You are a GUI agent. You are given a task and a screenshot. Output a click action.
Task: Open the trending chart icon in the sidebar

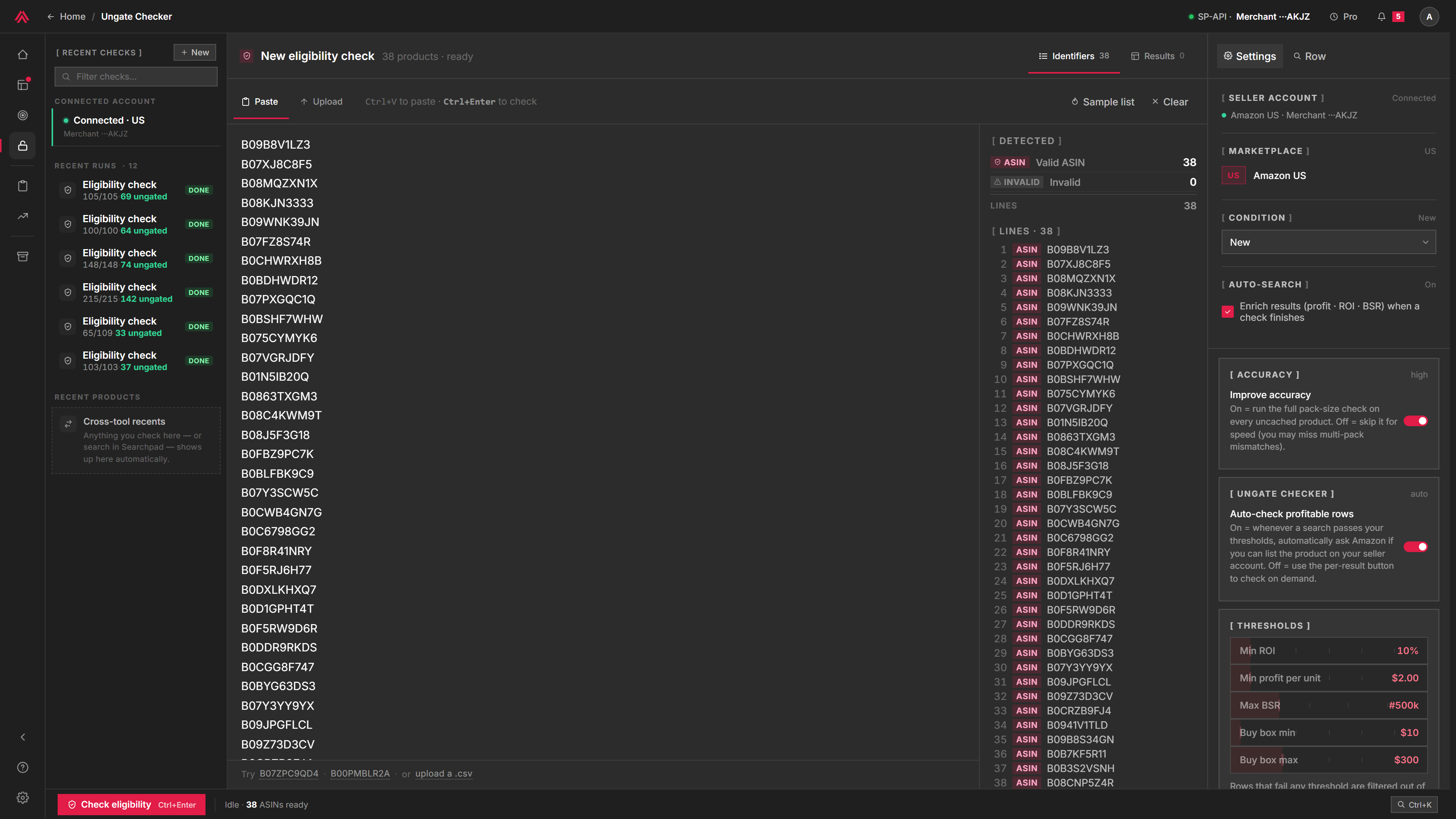23,217
